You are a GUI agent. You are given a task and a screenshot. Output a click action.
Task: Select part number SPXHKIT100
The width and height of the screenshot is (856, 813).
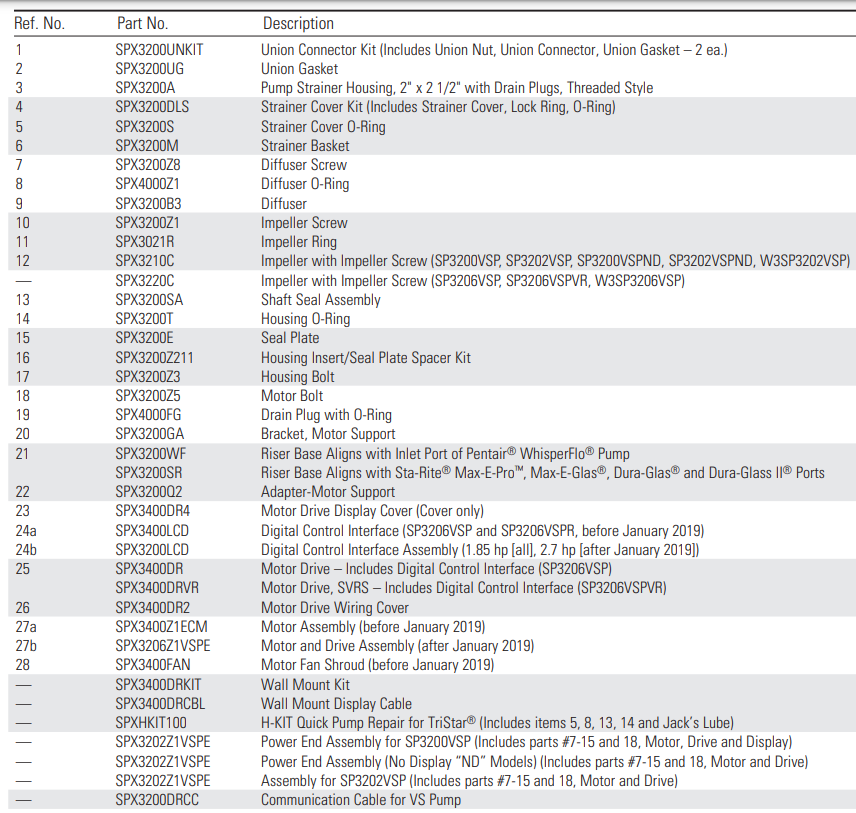tap(151, 723)
